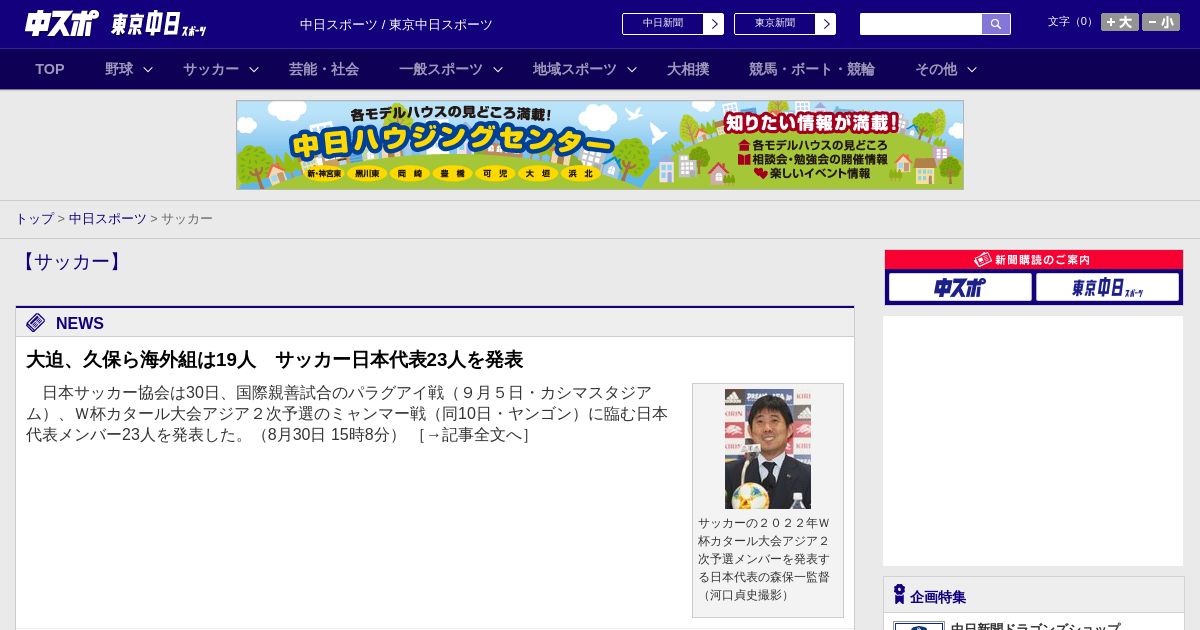Click the 東京中日スポーツ header logo
The image size is (1200, 630).
(159, 24)
